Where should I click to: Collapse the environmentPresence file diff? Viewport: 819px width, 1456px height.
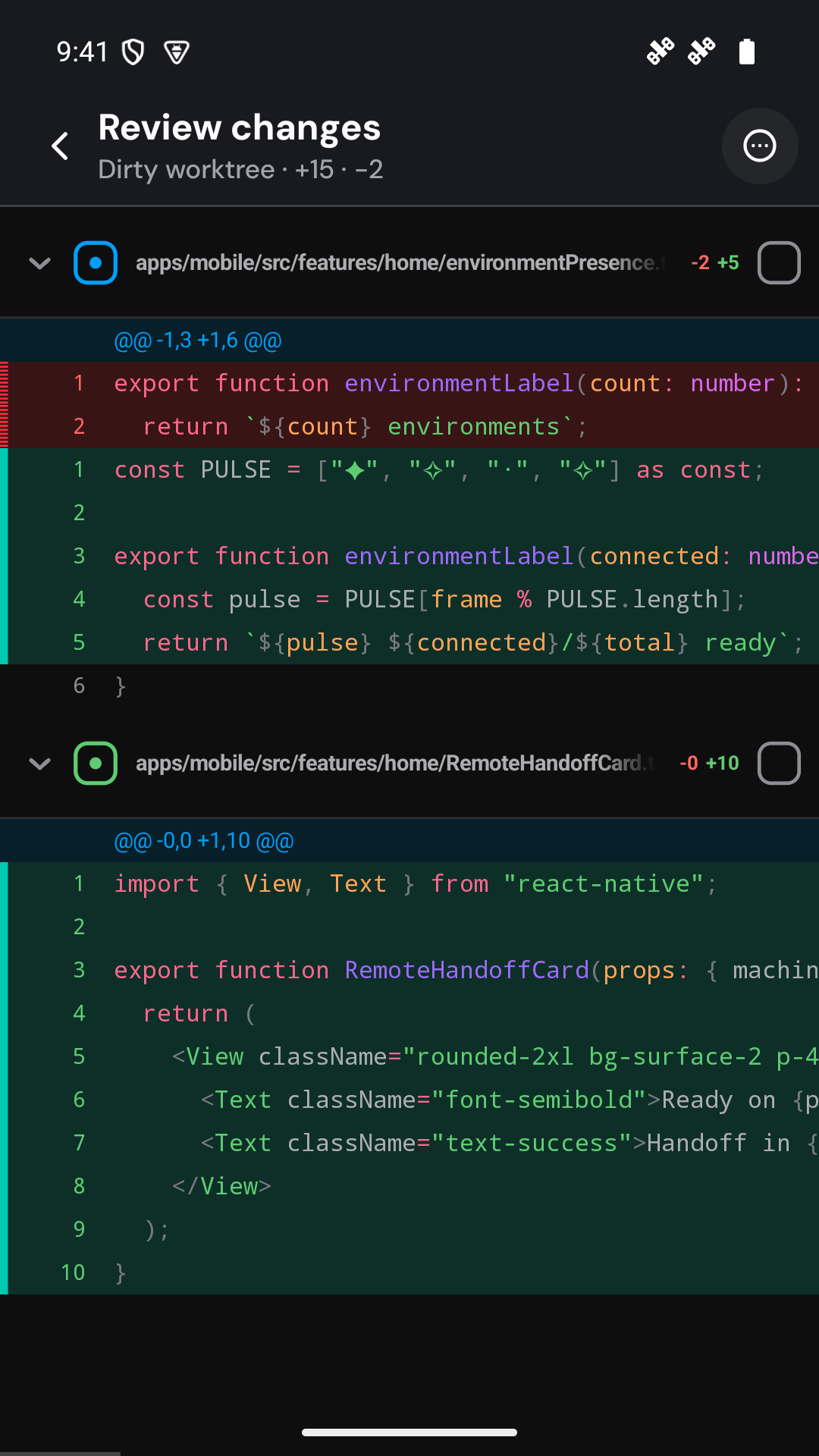[x=39, y=263]
